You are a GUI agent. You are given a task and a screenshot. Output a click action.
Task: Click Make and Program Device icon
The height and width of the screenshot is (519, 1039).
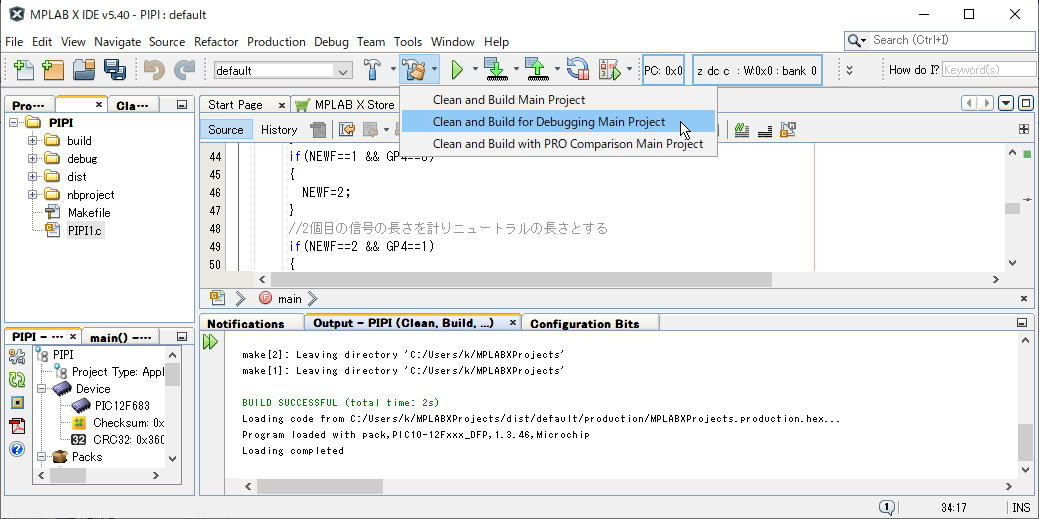pyautogui.click(x=496, y=69)
